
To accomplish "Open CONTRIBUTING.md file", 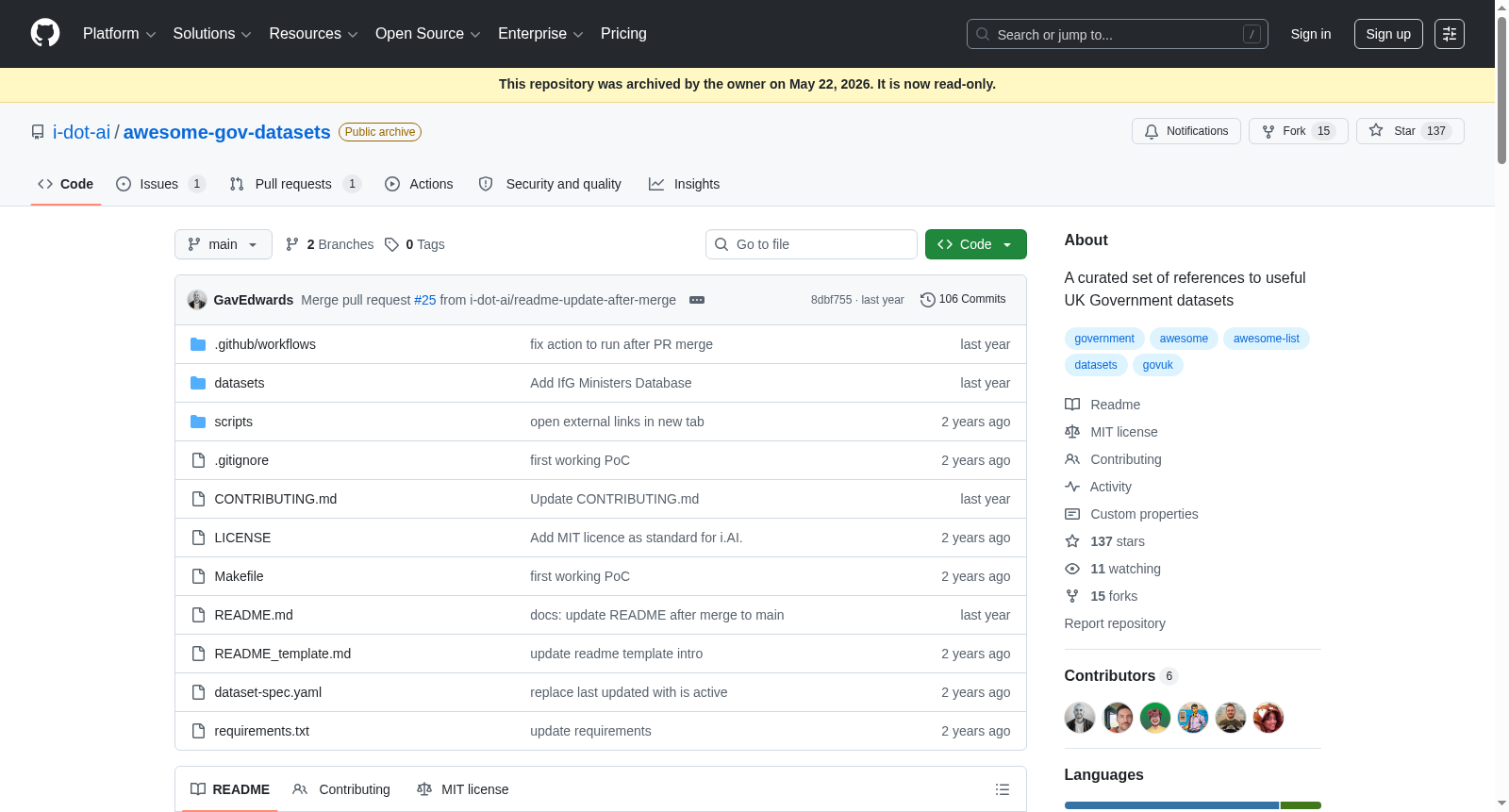I will point(275,499).
